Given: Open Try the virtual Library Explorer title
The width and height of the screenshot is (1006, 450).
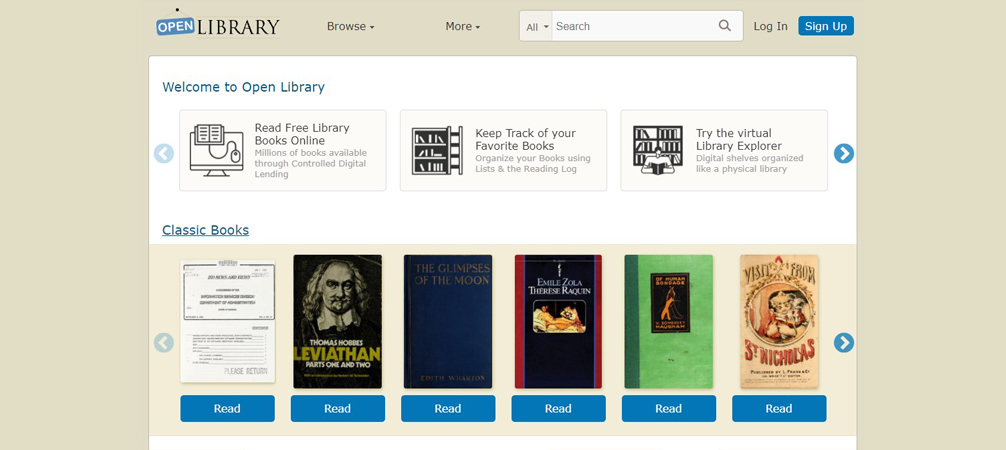Looking at the screenshot, I should click(739, 139).
